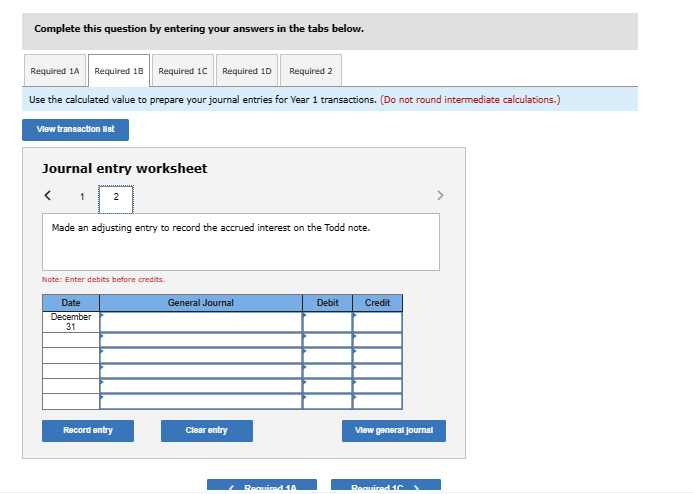Image resolution: width=693 pixels, height=494 pixels.
Task: Click Debit field in third row
Action: [x=327, y=356]
